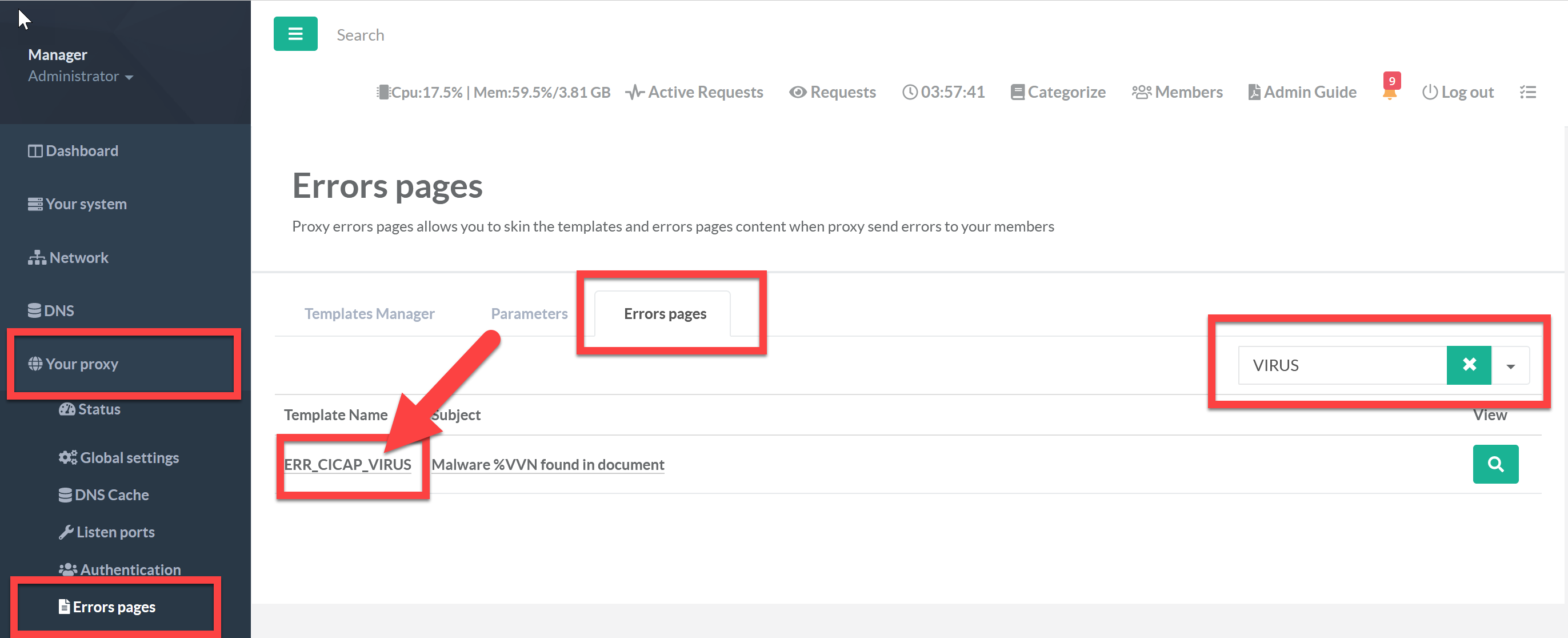Click the Log out button
Screen dimensions: 1568x638
click(1458, 92)
